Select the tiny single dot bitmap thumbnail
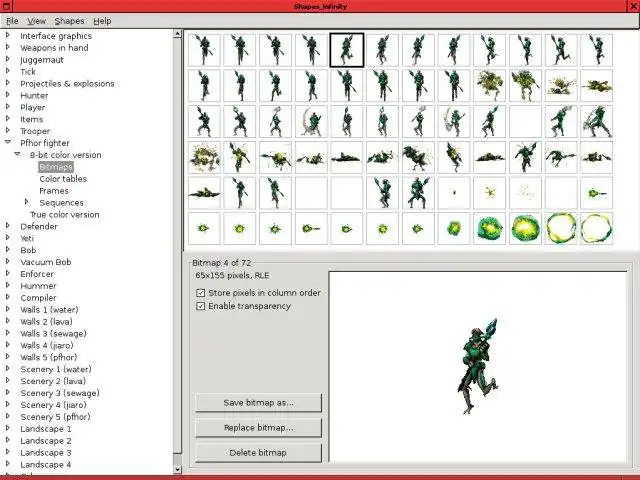640x480 pixels. [x=454, y=193]
